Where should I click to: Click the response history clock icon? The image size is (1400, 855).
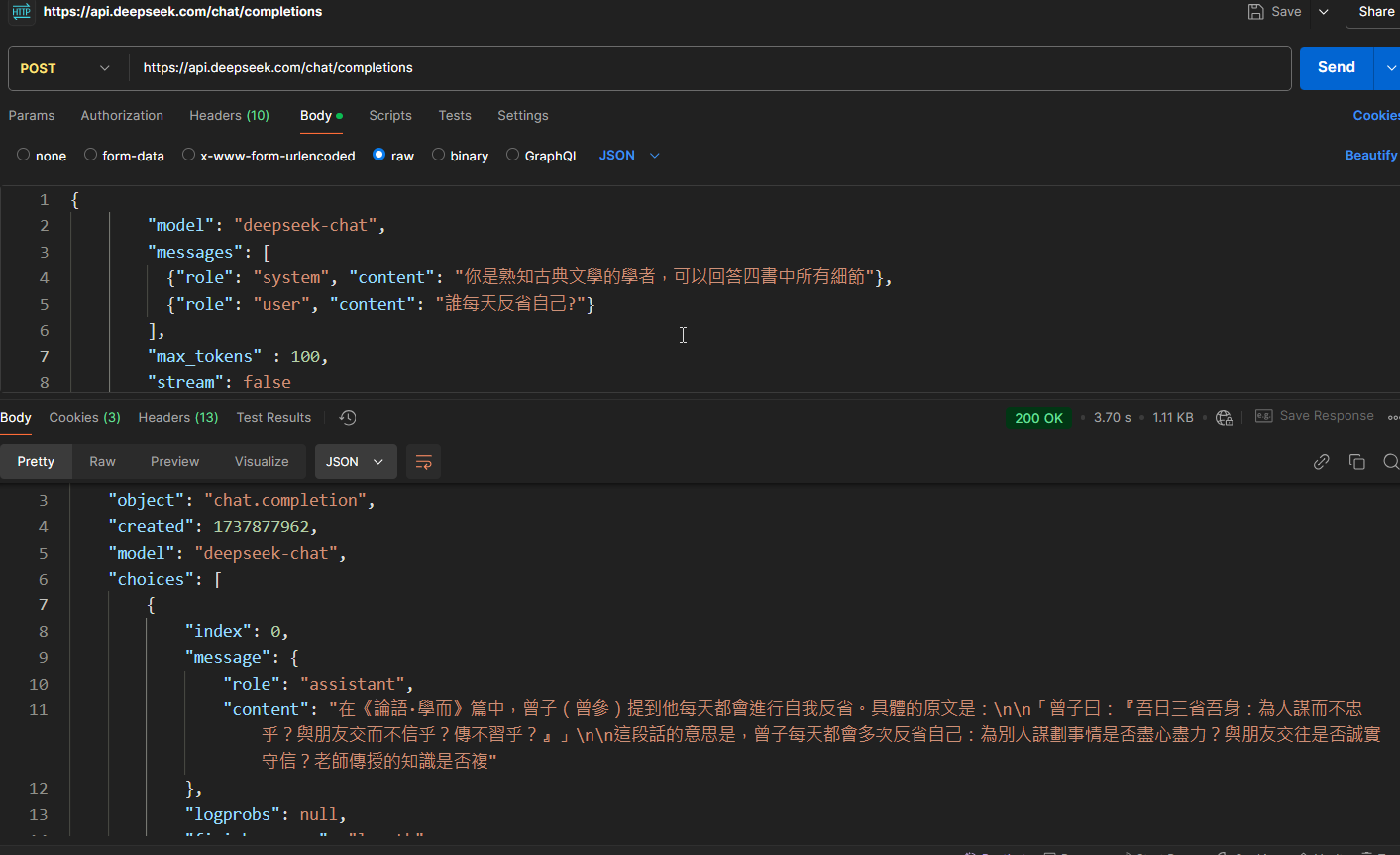pos(348,418)
